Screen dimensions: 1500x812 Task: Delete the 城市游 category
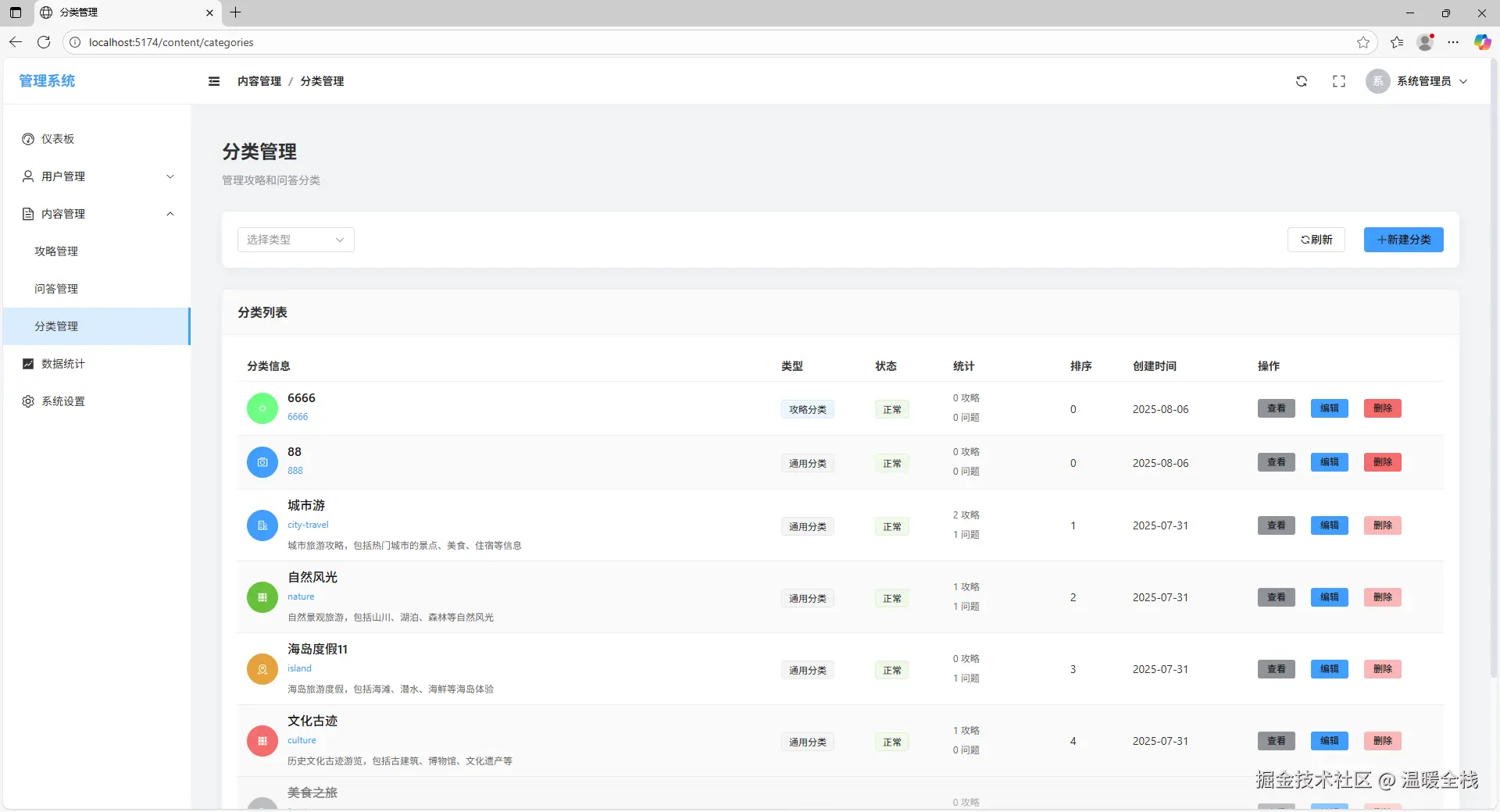coord(1383,525)
